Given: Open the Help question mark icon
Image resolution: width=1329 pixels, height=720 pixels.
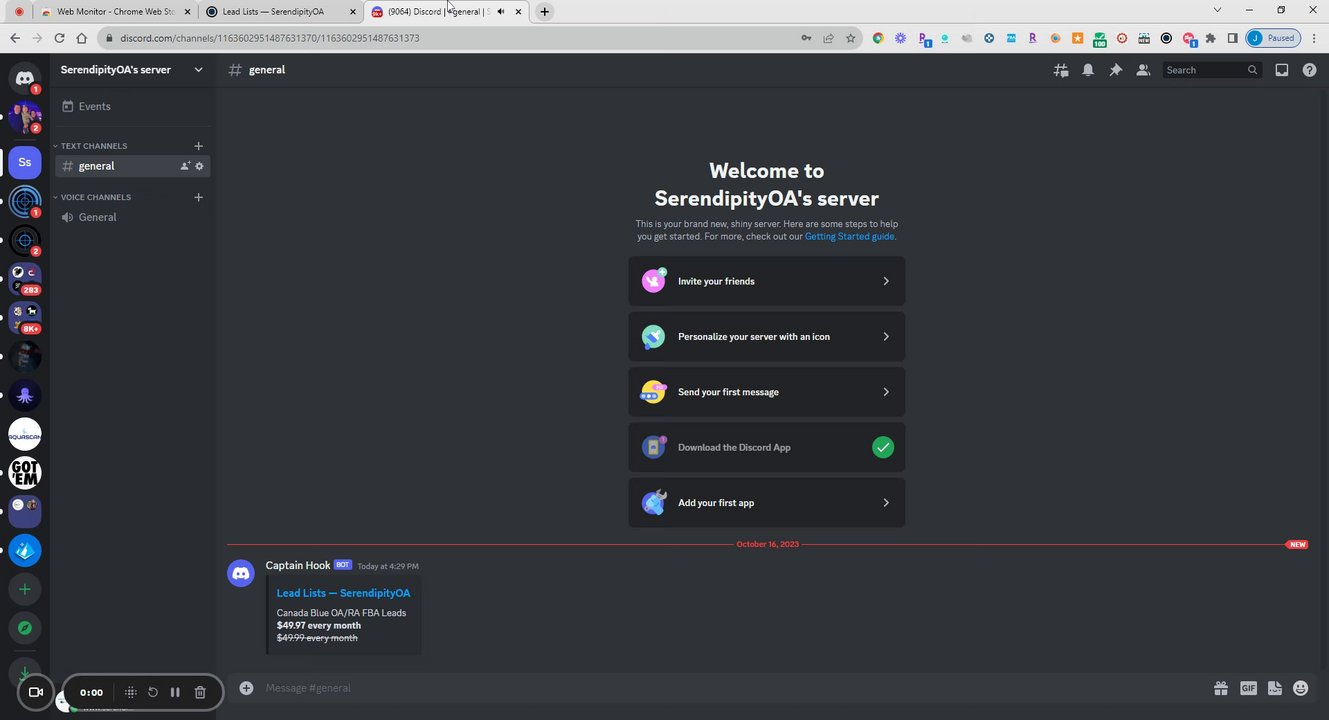Looking at the screenshot, I should pyautogui.click(x=1309, y=70).
